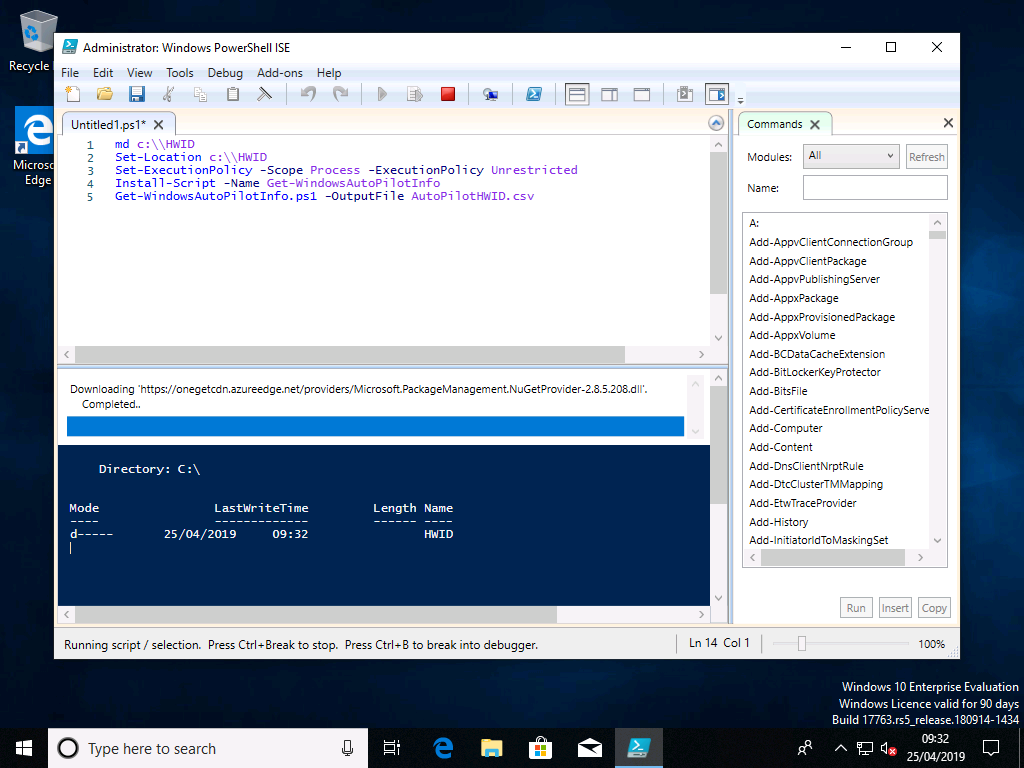Image resolution: width=1024 pixels, height=768 pixels.
Task: Click the zoom slider thumb in the status bar
Action: click(x=801, y=644)
